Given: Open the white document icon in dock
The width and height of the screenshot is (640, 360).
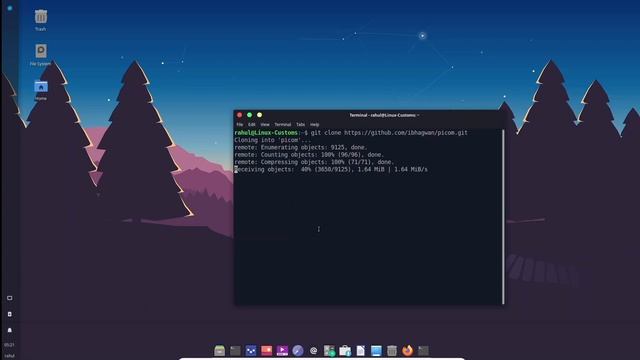Looking at the screenshot, I should coord(361,350).
